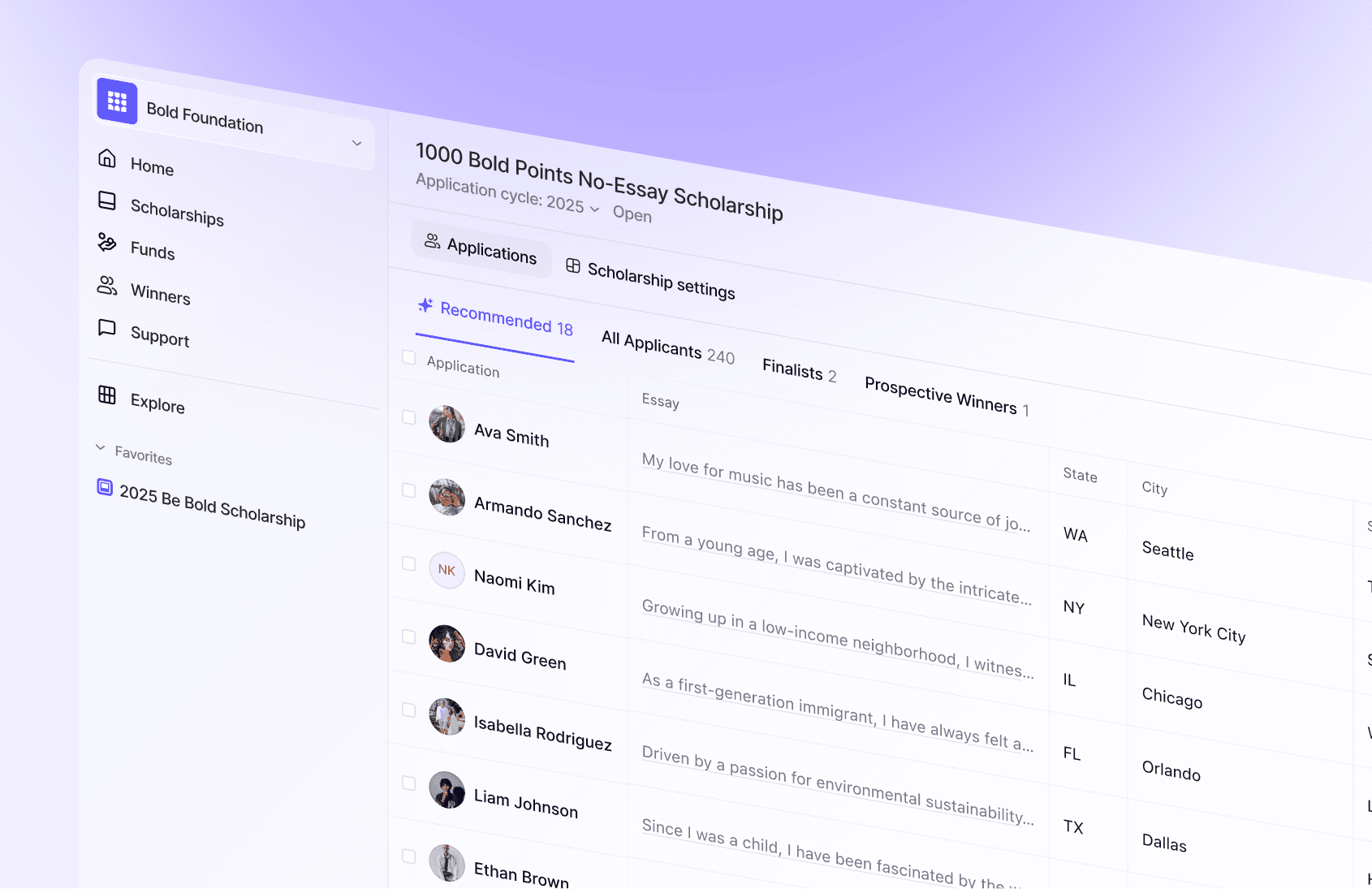The image size is (1372, 889).
Task: Click the Seattle city cell
Action: [1167, 551]
